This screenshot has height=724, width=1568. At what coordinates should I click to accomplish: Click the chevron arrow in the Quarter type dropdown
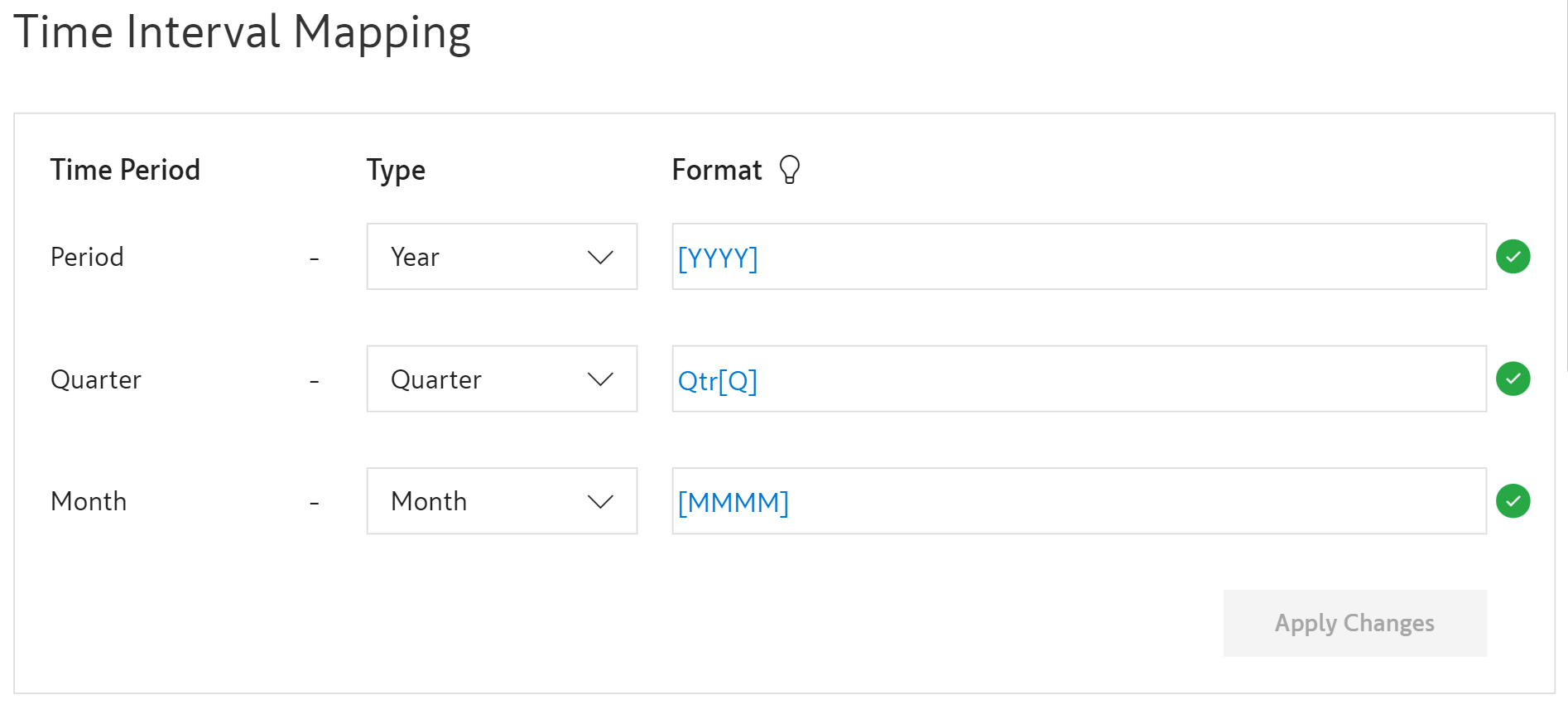pyautogui.click(x=600, y=379)
